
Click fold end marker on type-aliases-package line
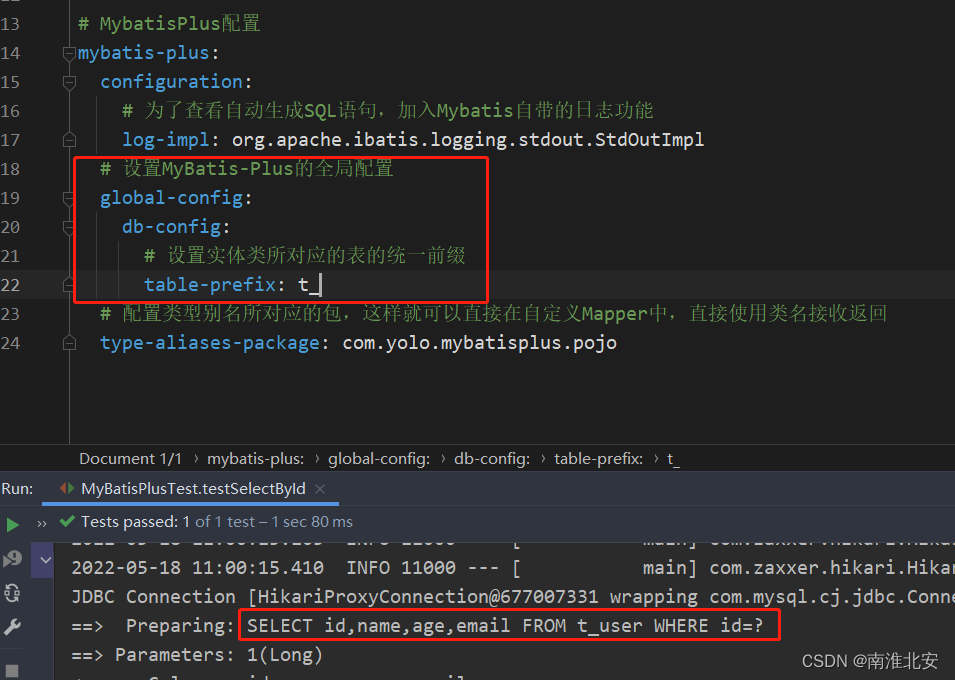pos(69,343)
